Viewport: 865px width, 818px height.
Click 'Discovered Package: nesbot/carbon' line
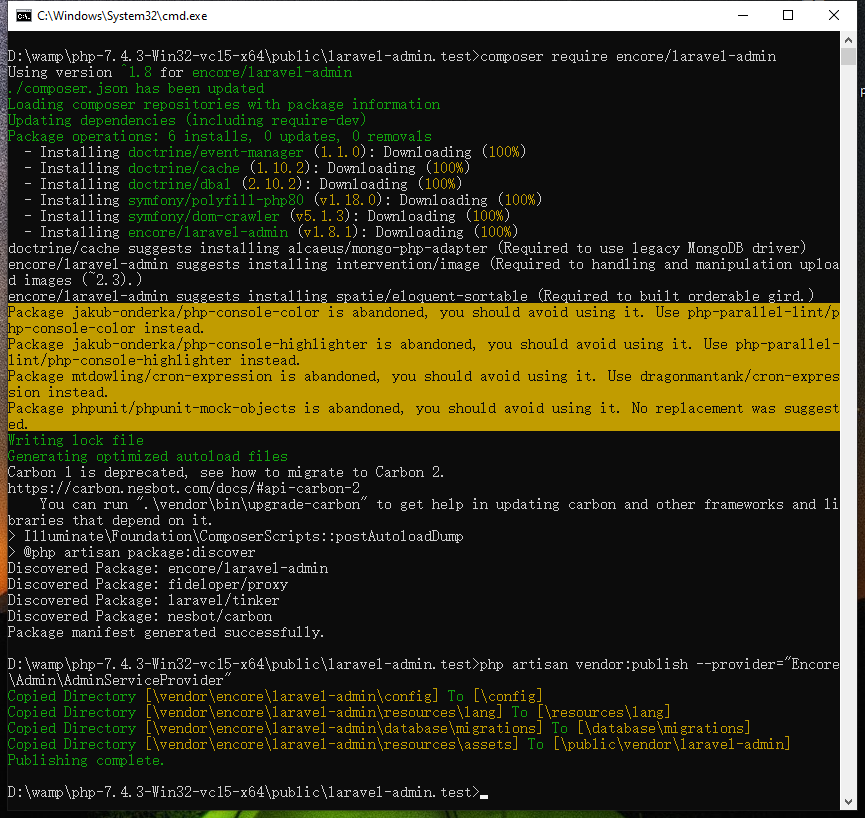point(140,616)
